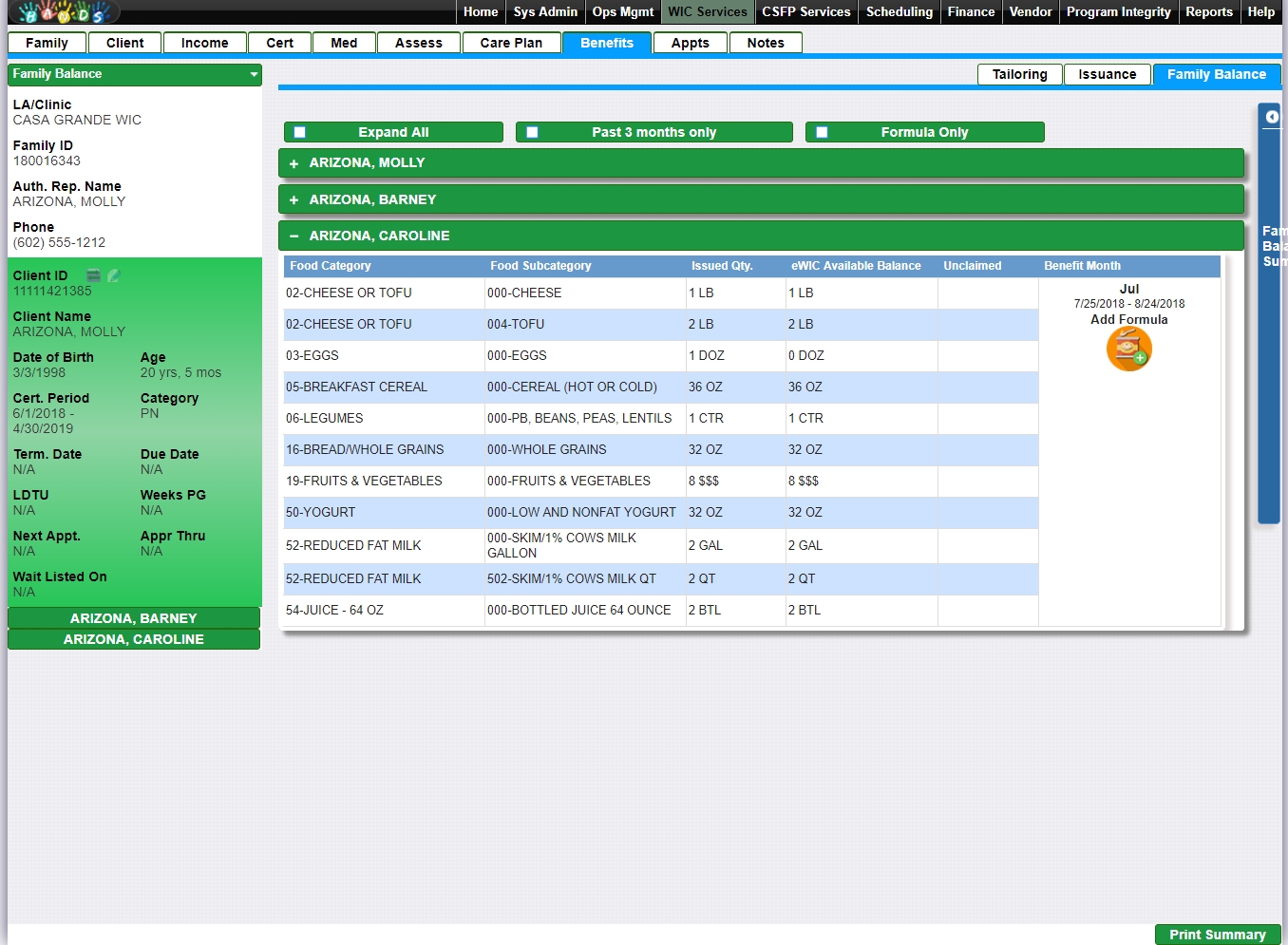Select ARIZONA, BARNEY in the sidebar

(x=133, y=618)
